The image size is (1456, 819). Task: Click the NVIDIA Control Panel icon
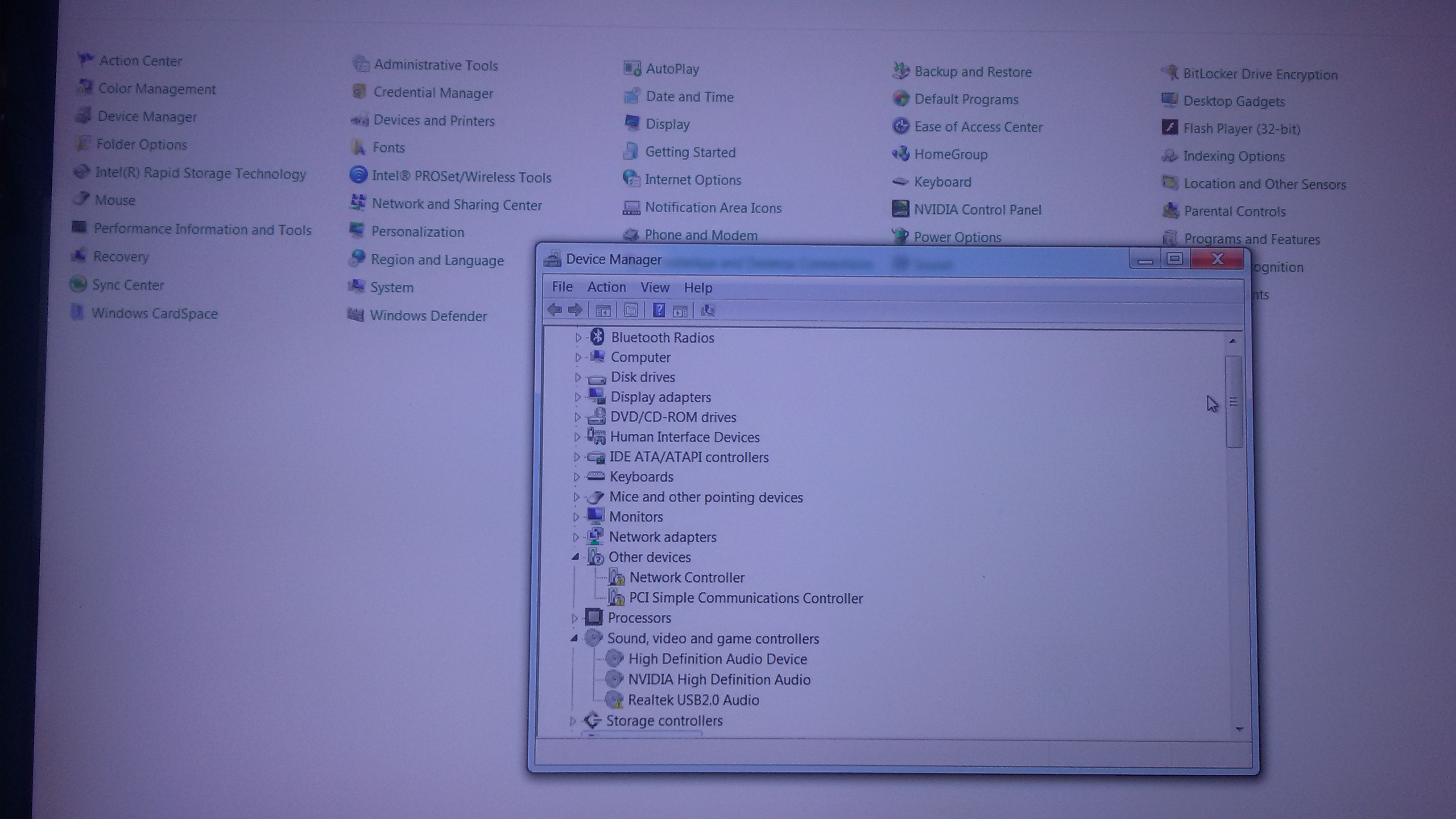[900, 209]
